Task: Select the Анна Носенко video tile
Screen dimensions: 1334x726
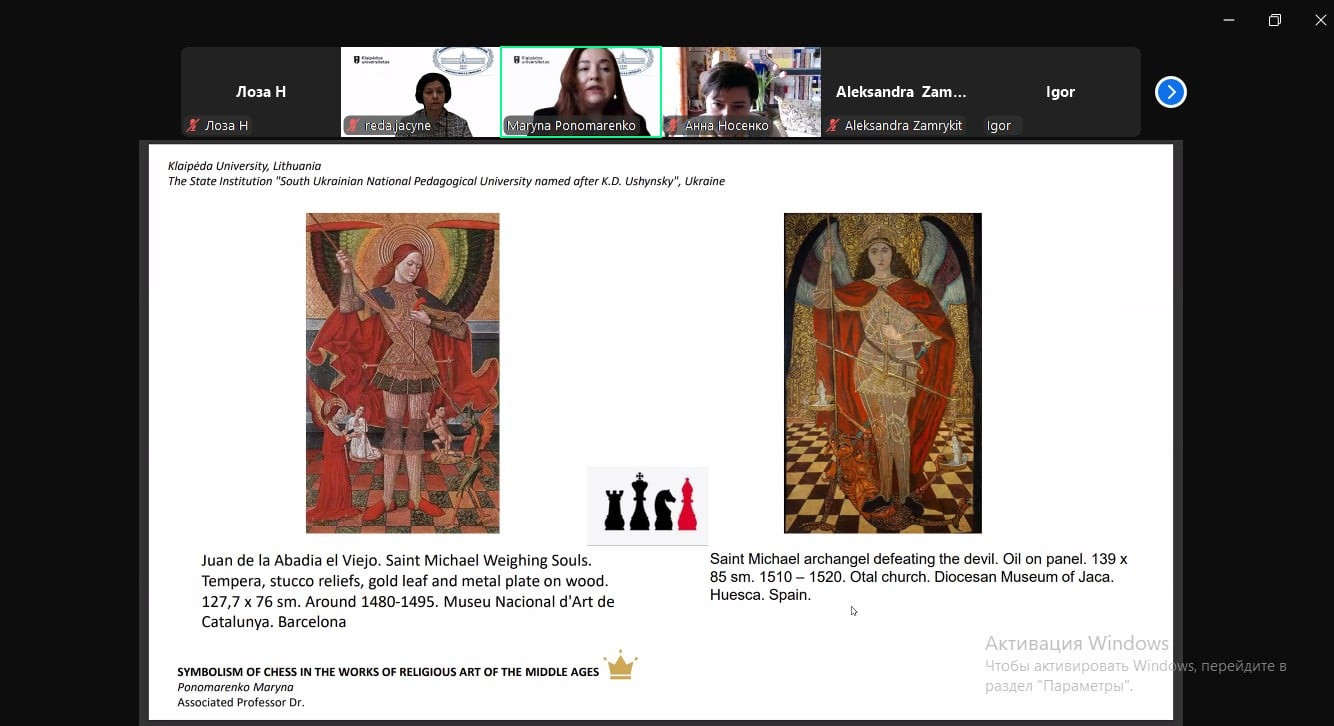Action: point(741,92)
